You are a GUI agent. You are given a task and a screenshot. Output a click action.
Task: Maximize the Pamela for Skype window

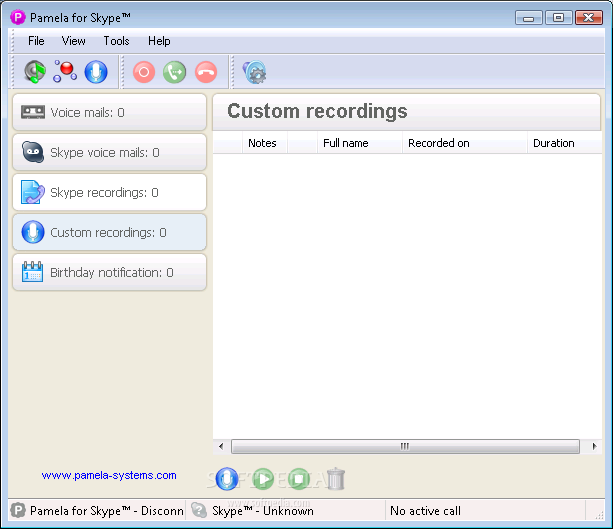(x=559, y=18)
